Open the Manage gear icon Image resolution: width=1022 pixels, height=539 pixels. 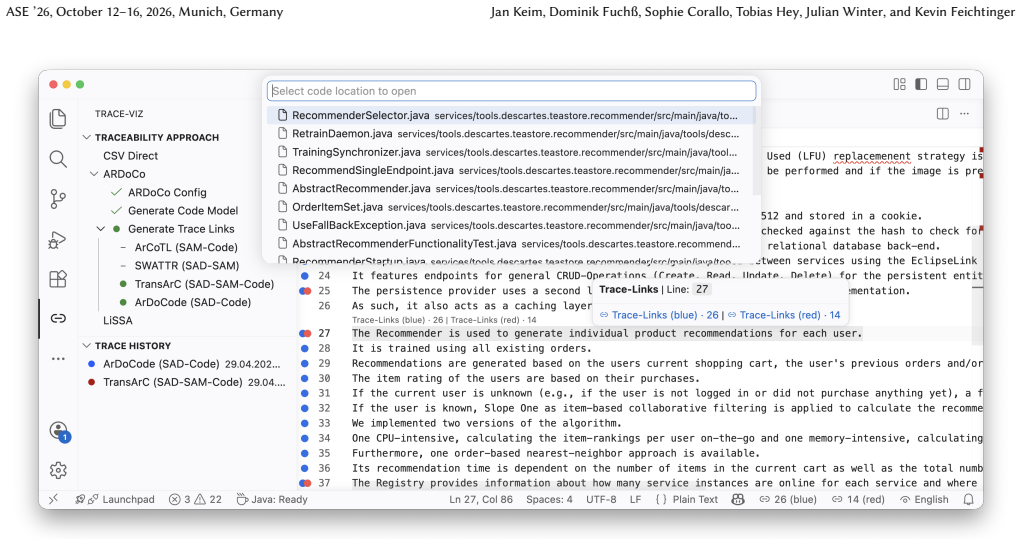[58, 470]
